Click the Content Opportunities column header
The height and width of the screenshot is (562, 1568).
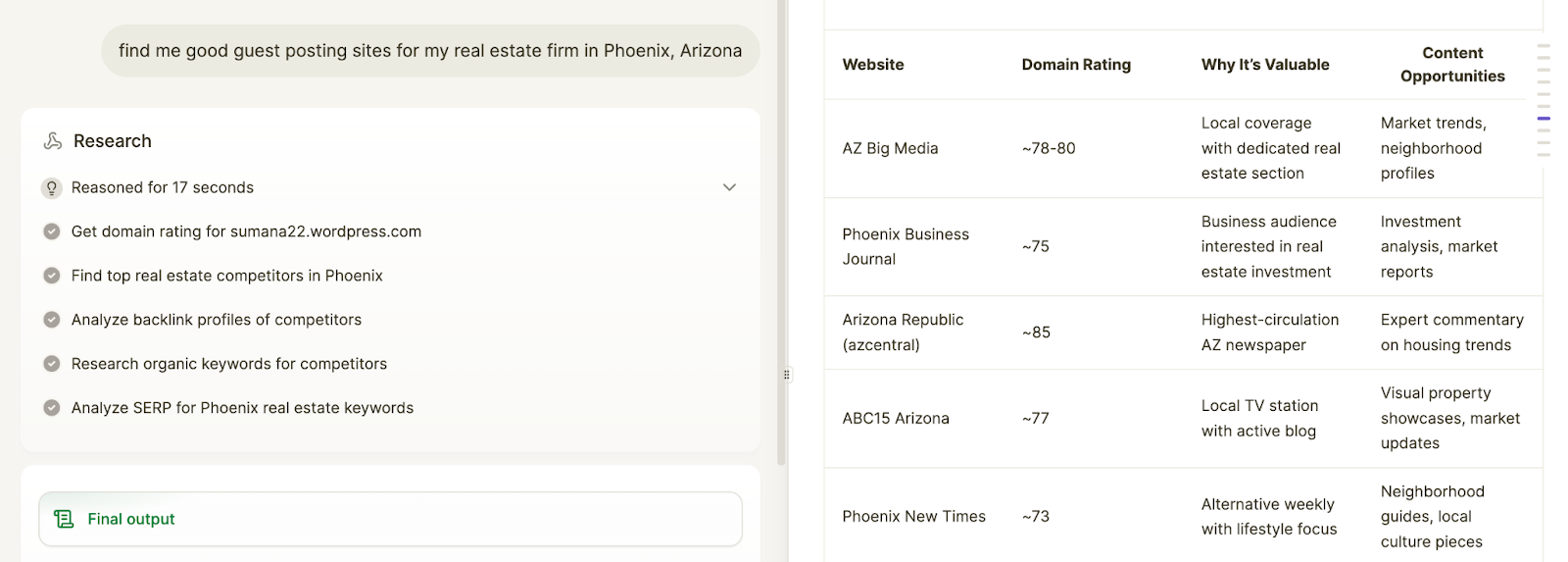click(x=1452, y=65)
